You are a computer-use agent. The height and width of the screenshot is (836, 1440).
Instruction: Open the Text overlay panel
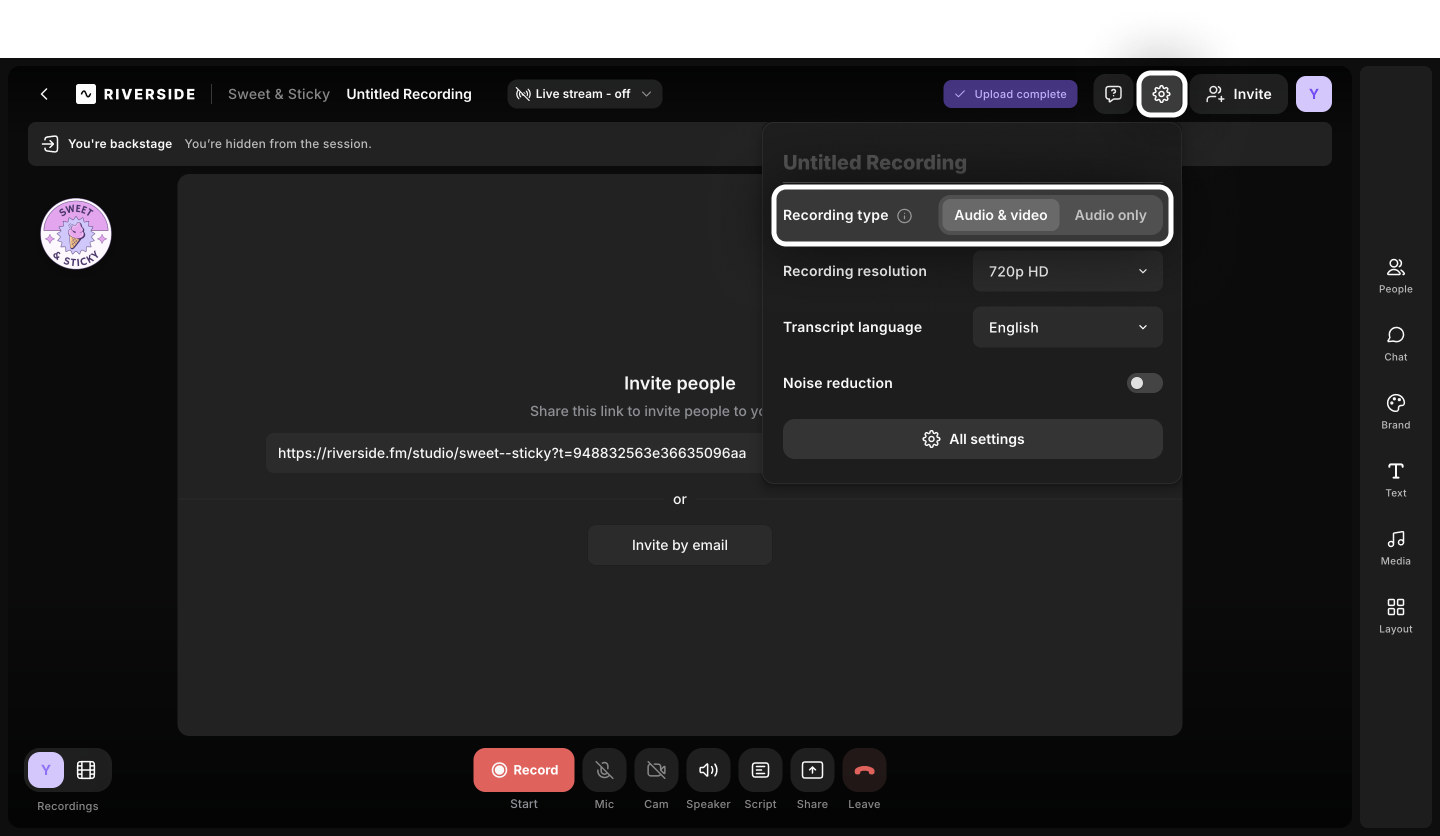point(1395,479)
